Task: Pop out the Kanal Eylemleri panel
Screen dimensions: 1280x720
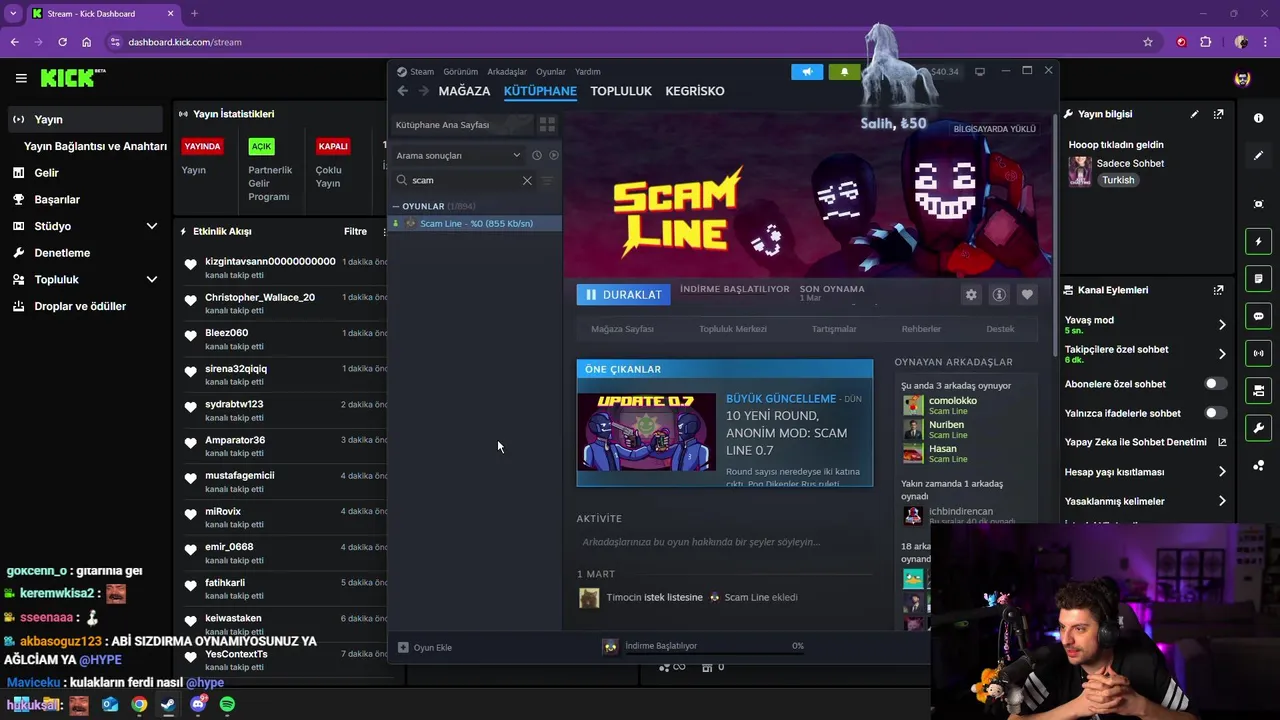Action: (x=1218, y=290)
